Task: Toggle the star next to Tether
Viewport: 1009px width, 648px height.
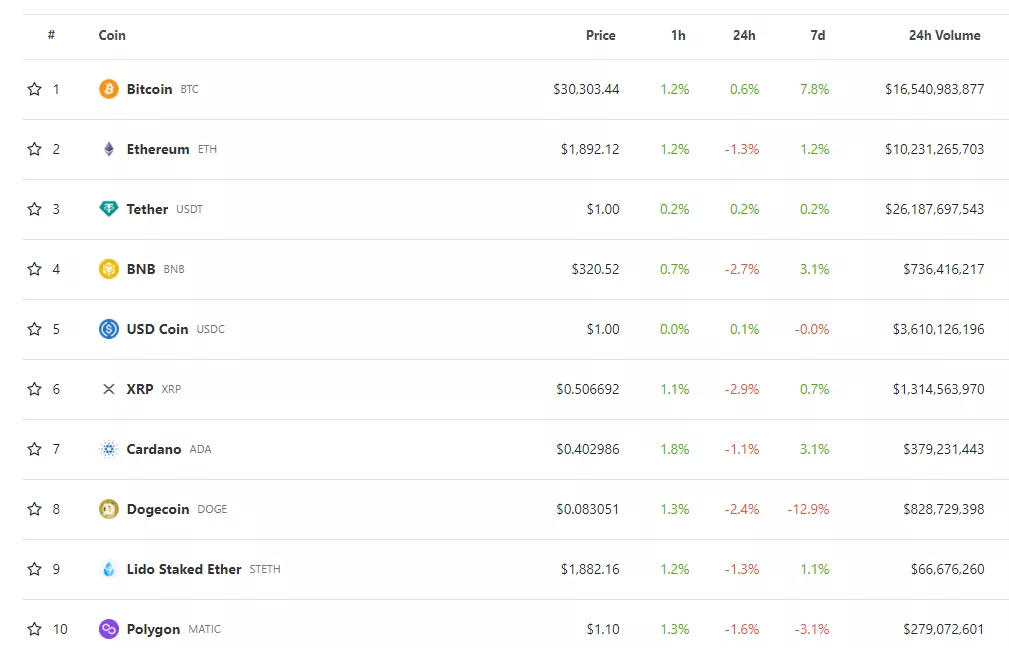Action: point(34,209)
